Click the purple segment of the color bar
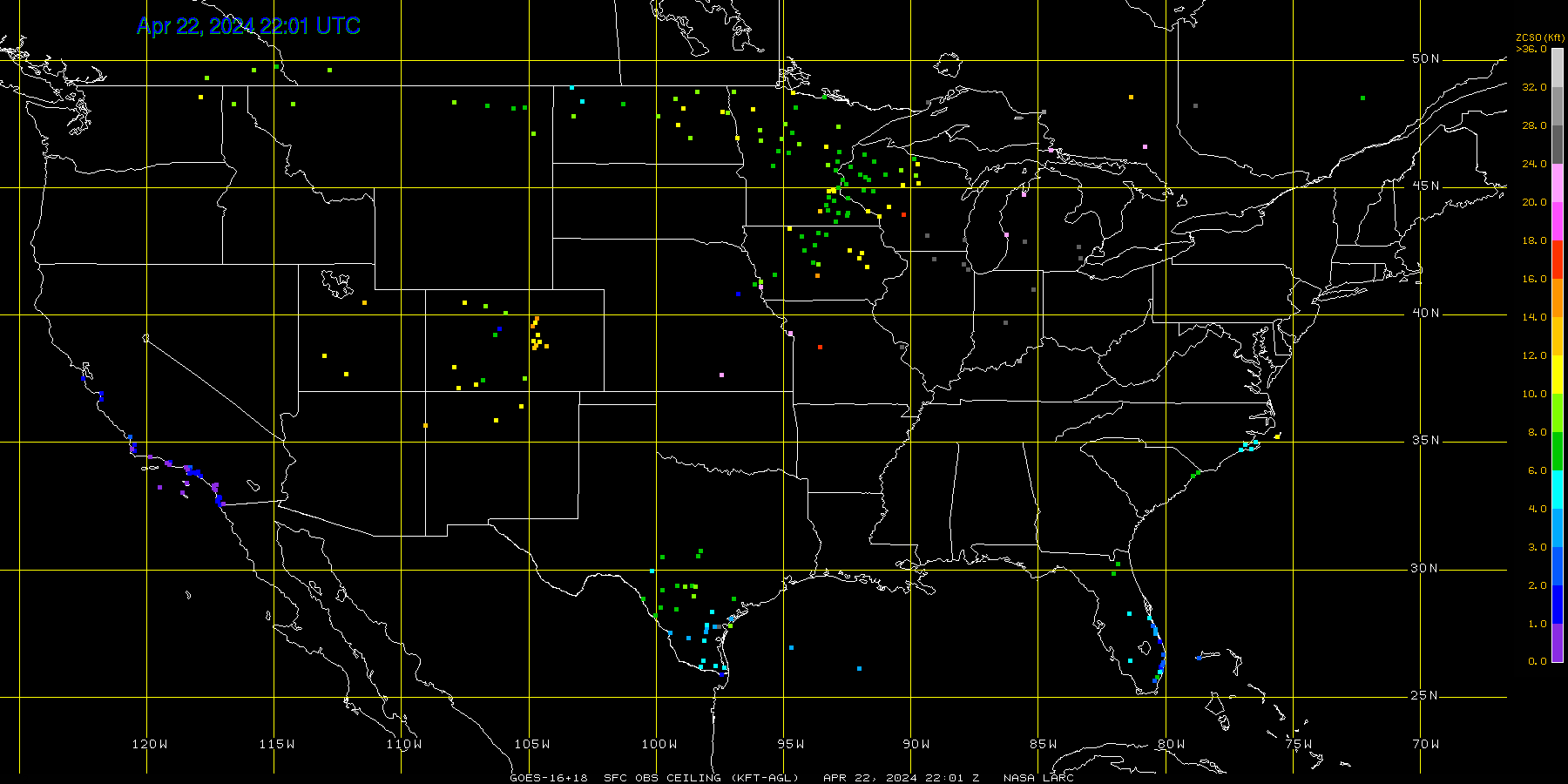 (1558, 643)
